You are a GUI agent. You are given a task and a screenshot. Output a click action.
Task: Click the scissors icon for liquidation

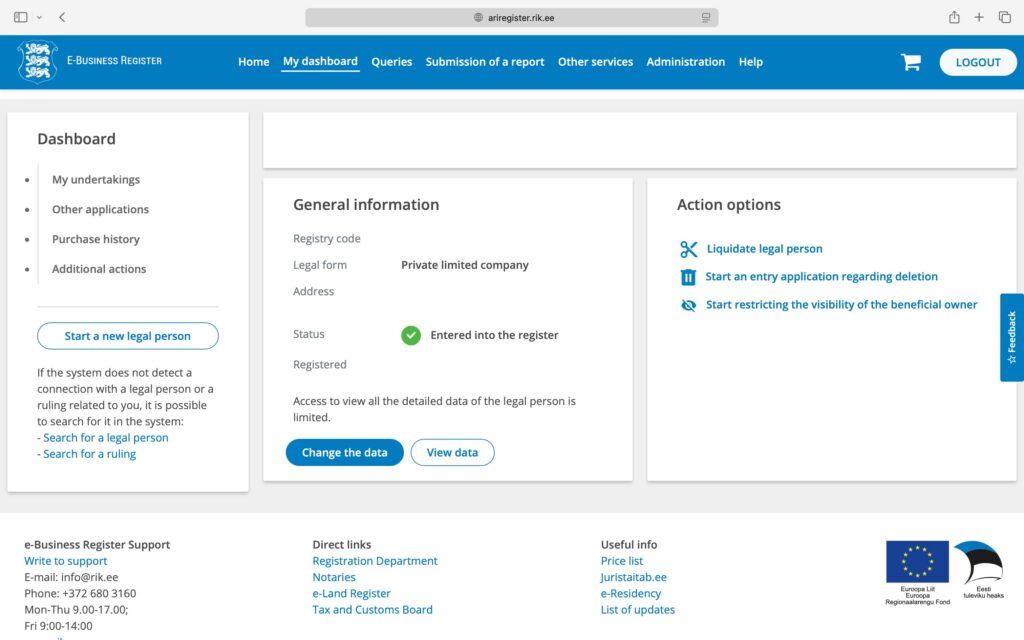coord(688,249)
